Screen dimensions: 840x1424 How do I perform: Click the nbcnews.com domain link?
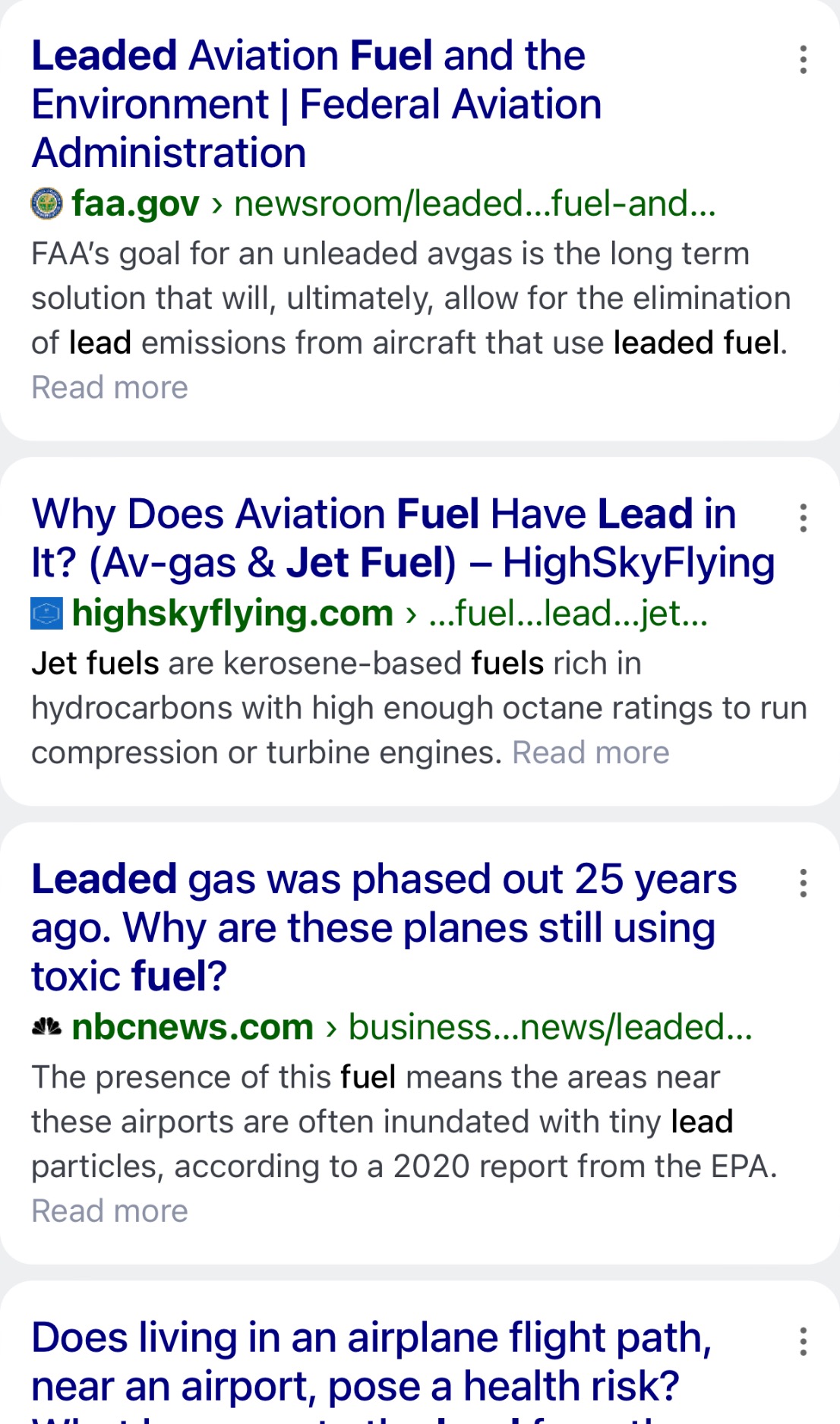192,1028
